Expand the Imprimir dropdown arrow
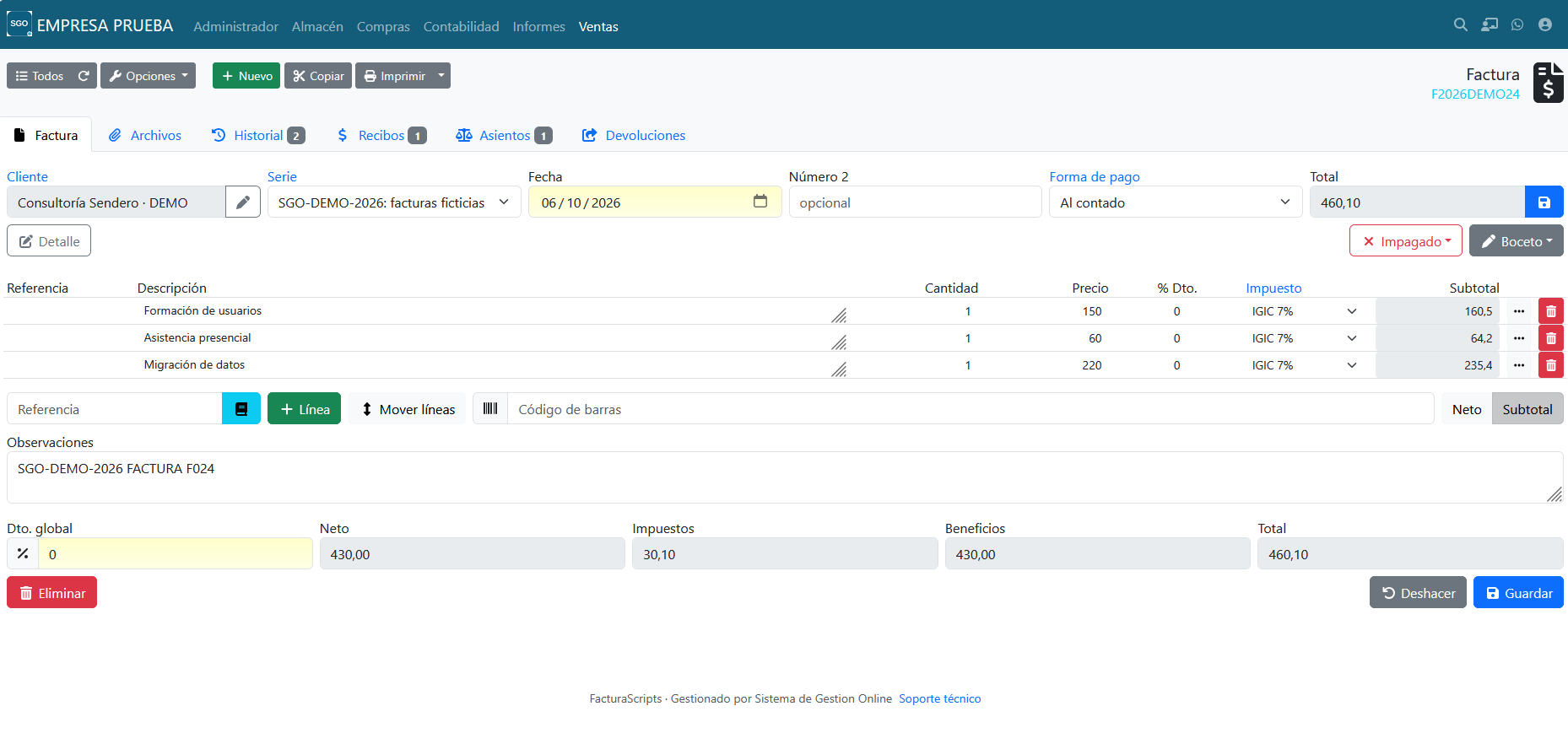1568x733 pixels. 441,76
